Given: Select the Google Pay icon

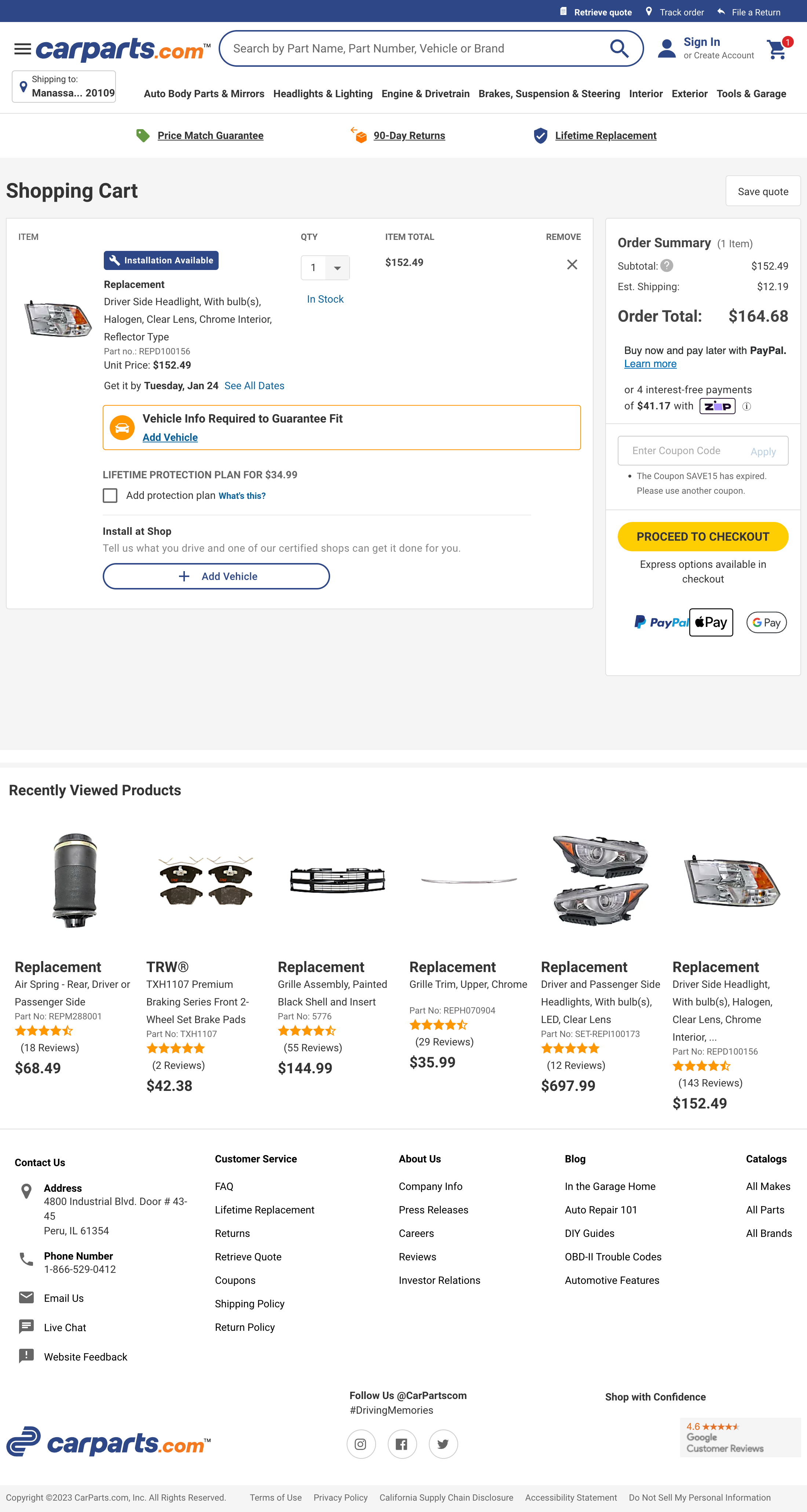Looking at the screenshot, I should pos(766,622).
